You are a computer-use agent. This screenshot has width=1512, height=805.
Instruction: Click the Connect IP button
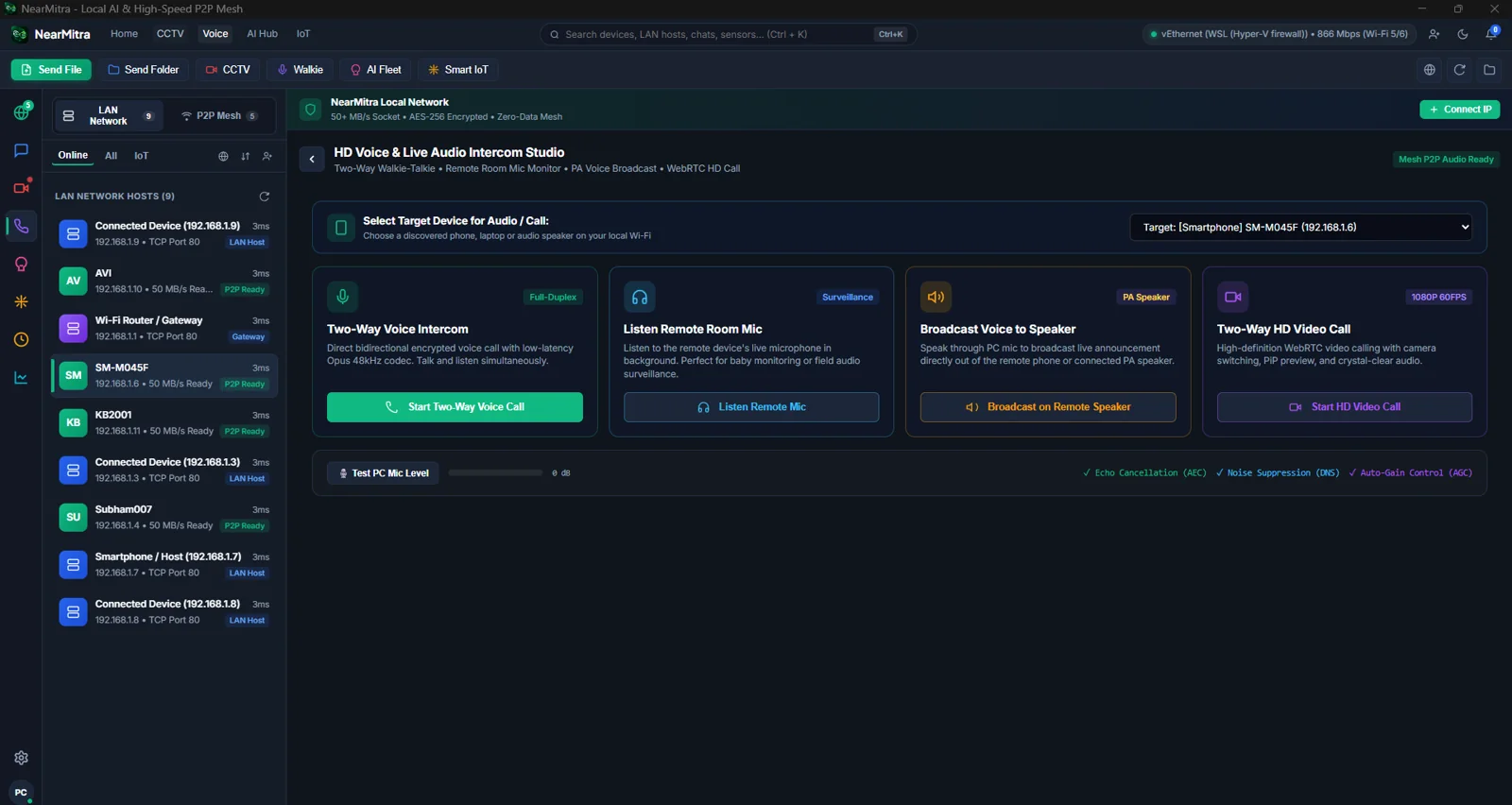[1459, 110]
